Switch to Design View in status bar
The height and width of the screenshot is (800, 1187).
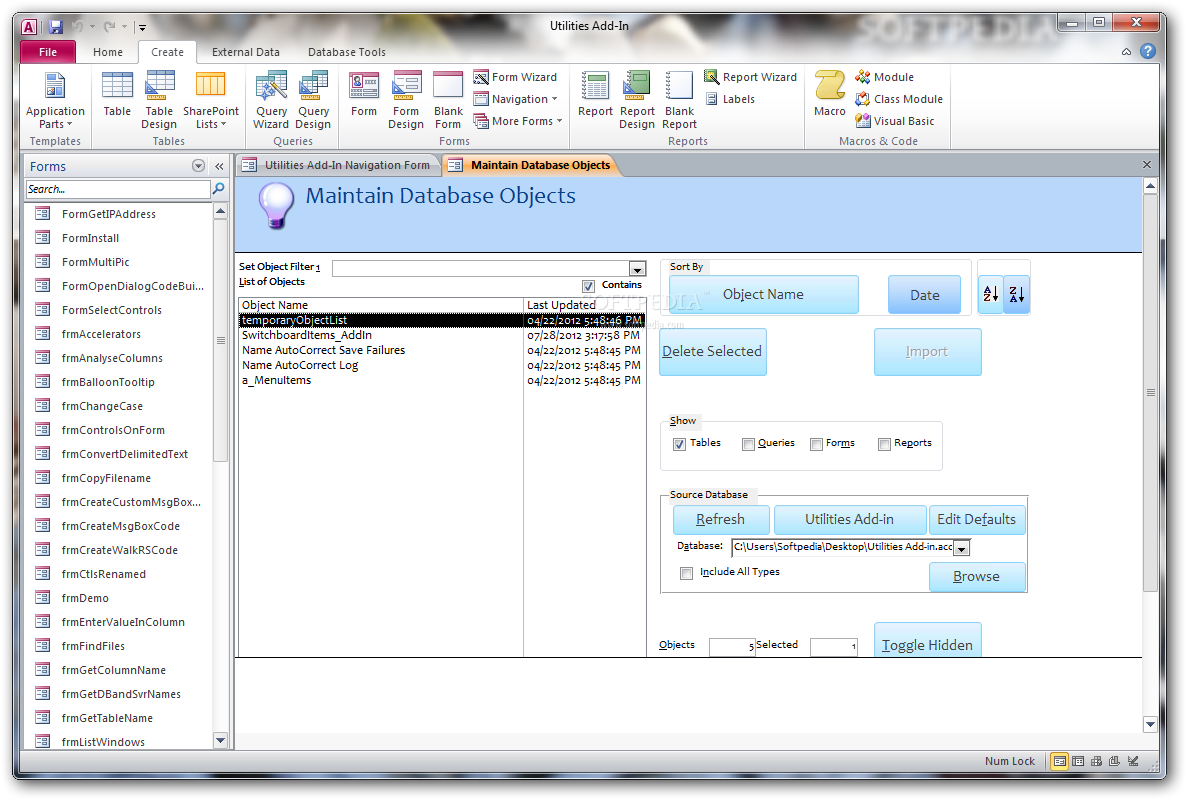pos(1132,761)
